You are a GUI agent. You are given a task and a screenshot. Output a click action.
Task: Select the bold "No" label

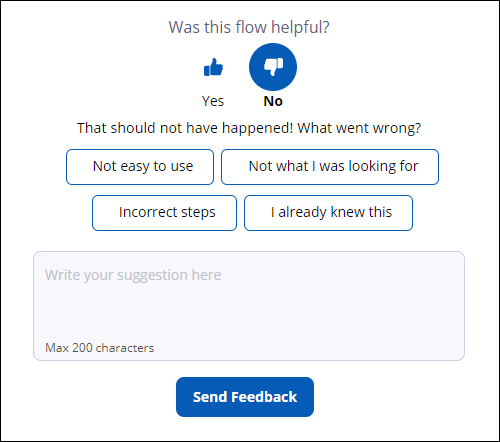point(273,101)
